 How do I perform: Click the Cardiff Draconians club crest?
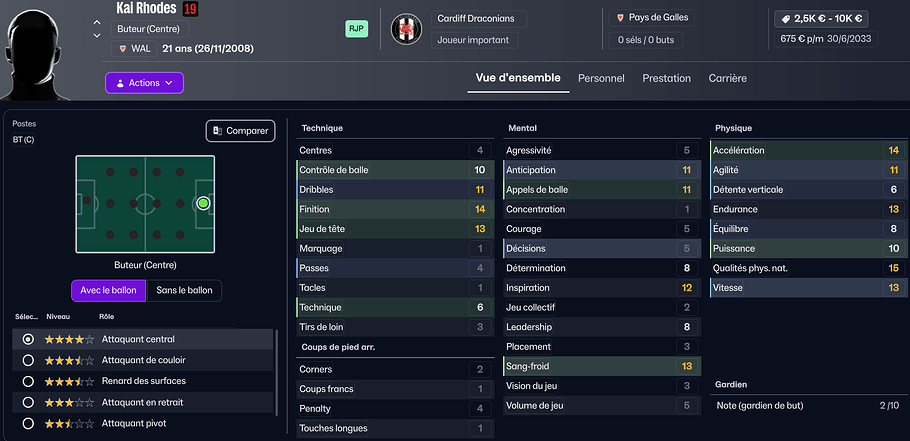pyautogui.click(x=406, y=29)
